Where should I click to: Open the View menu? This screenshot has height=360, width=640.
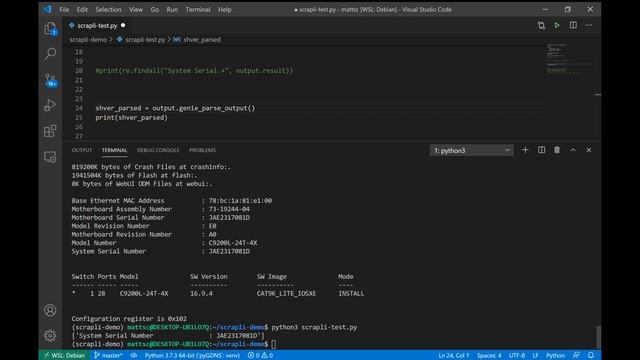tap(136, 9)
